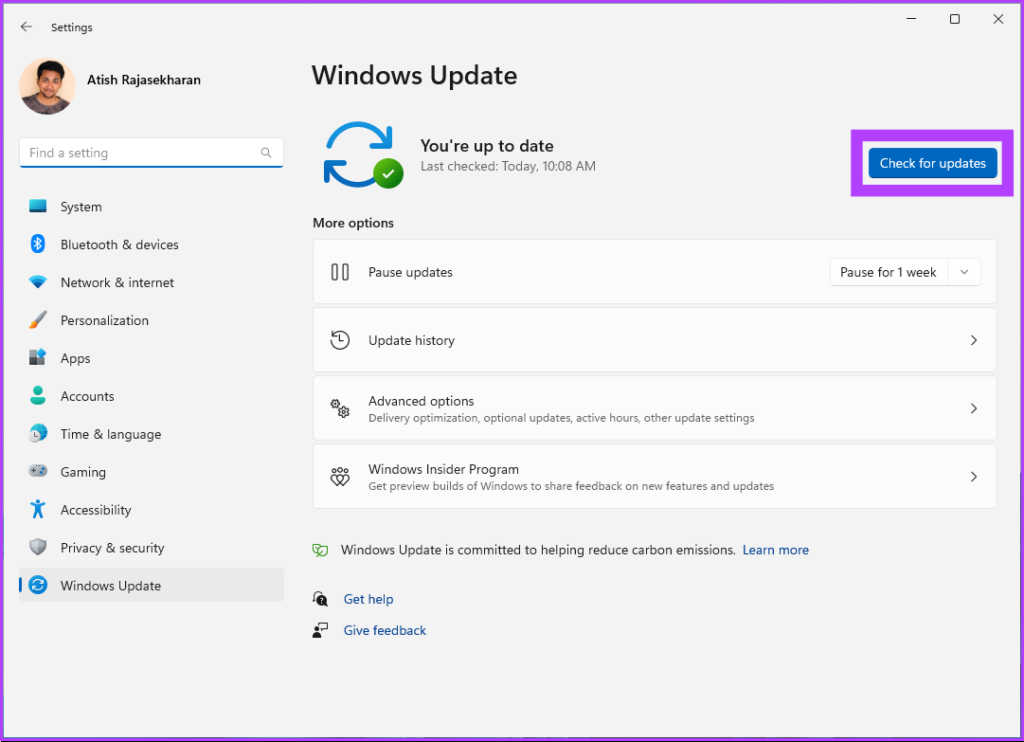Select the Personalization brush icon
The image size is (1024, 742).
click(x=37, y=320)
